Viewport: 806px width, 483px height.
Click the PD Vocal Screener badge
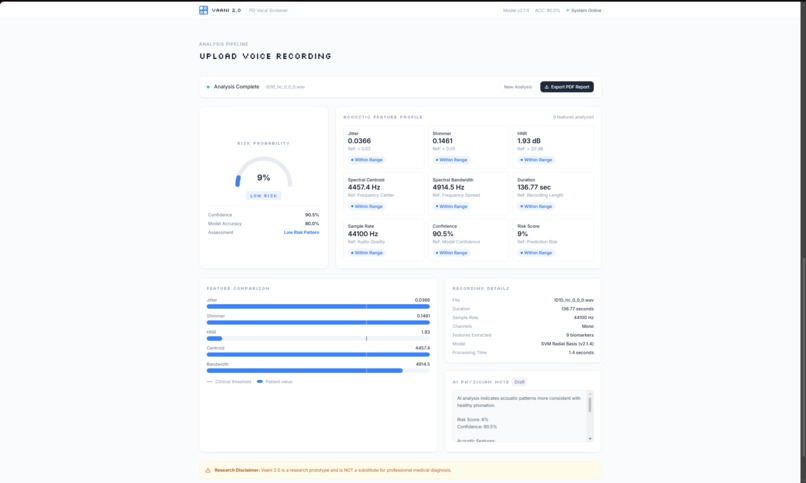268,10
